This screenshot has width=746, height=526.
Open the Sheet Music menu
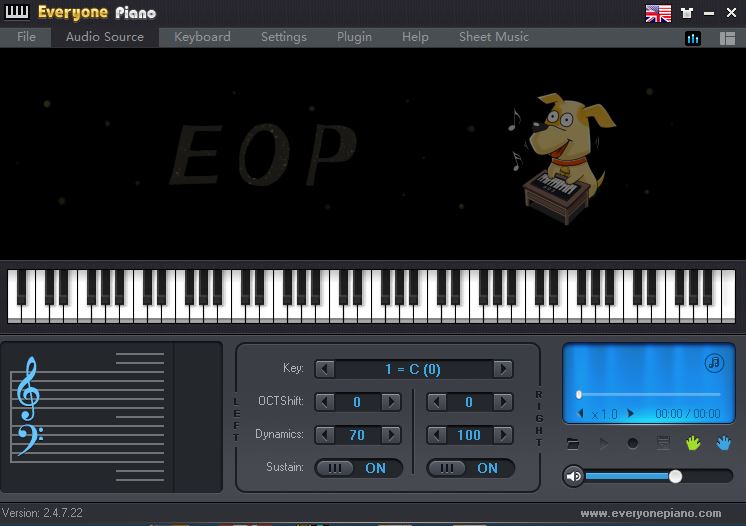pyautogui.click(x=493, y=37)
